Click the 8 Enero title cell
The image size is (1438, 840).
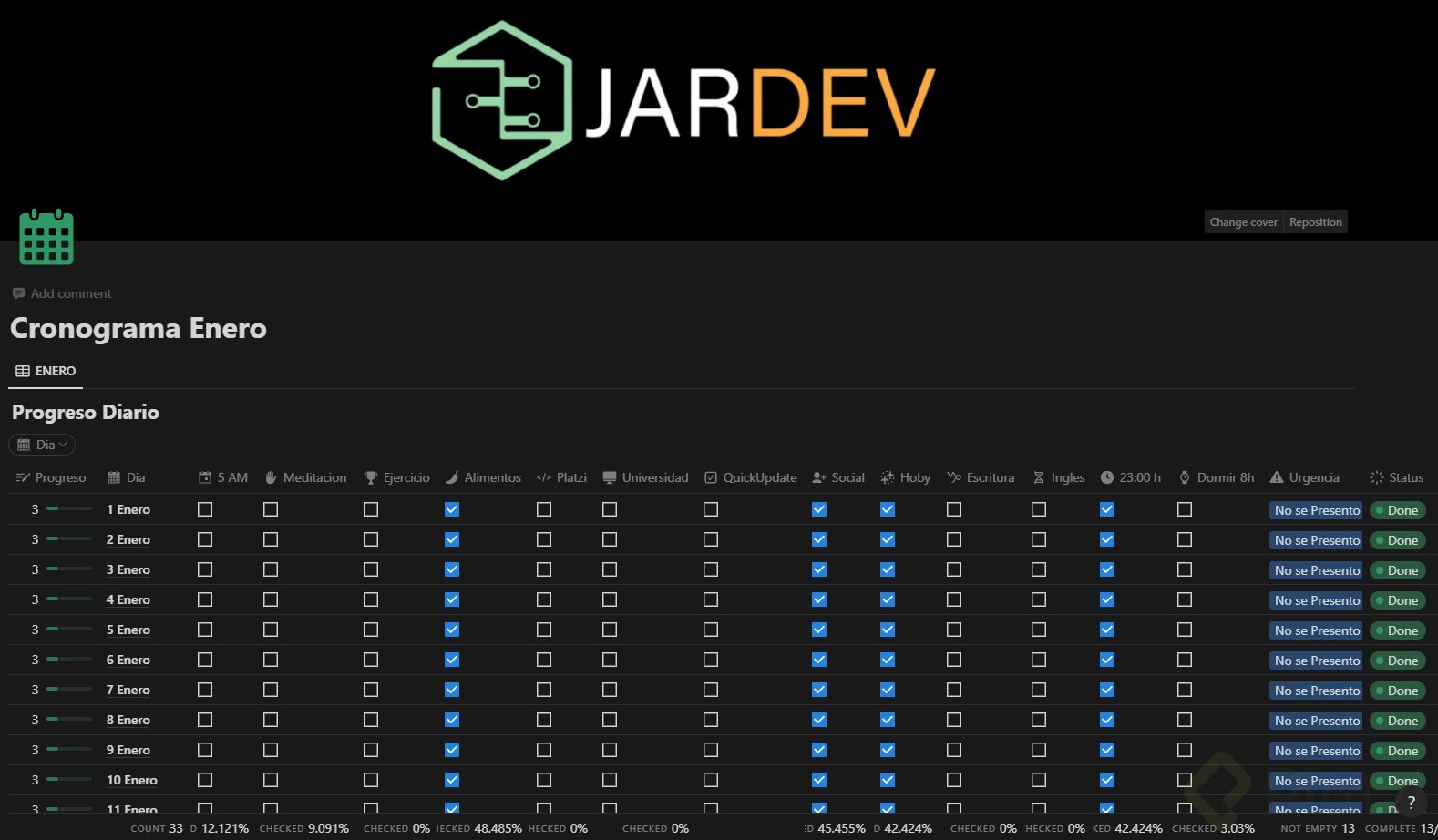(x=128, y=720)
